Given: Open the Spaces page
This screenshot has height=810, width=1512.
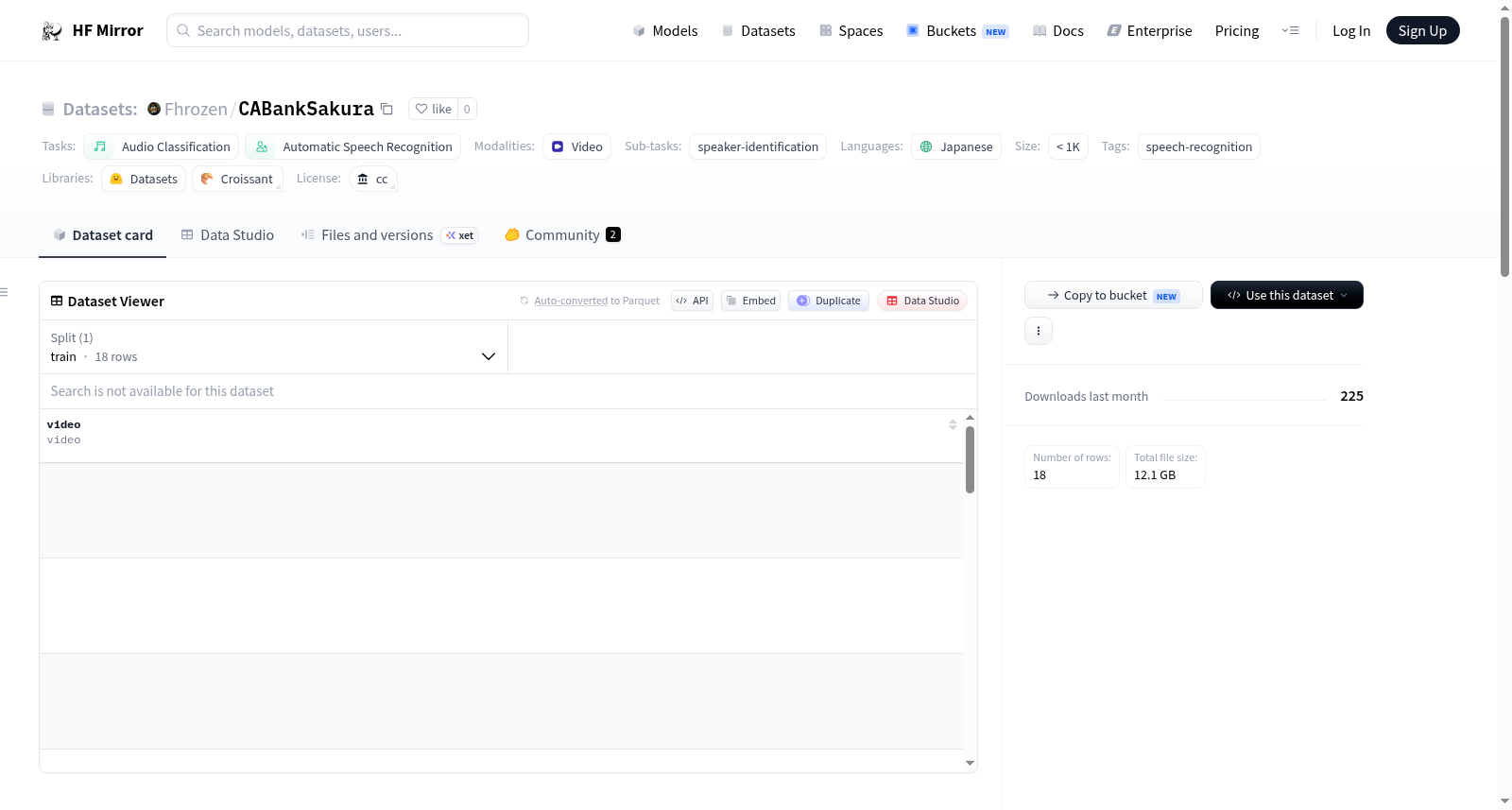Looking at the screenshot, I should click(x=850, y=30).
